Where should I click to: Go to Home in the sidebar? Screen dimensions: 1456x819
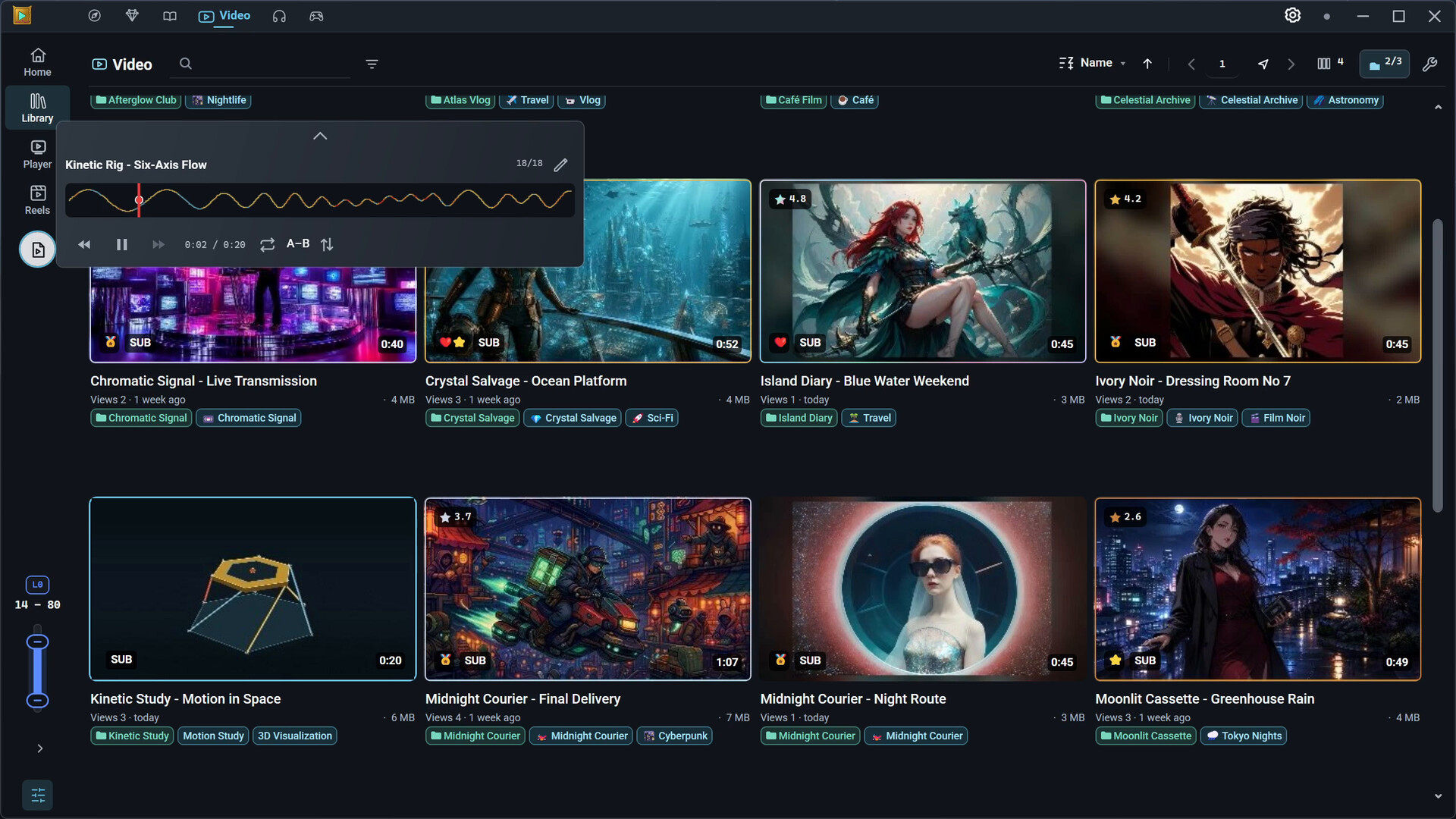(x=37, y=62)
